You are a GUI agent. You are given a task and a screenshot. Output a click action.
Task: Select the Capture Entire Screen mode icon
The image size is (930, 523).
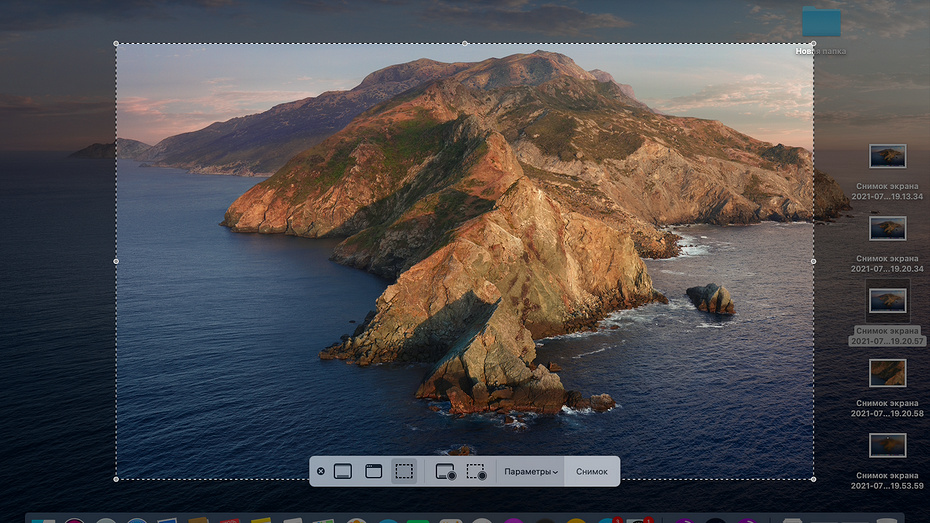tap(343, 471)
